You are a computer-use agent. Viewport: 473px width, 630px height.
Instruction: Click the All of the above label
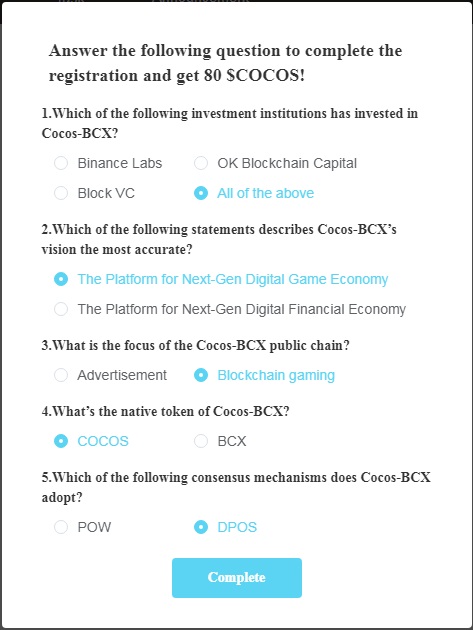tap(266, 193)
